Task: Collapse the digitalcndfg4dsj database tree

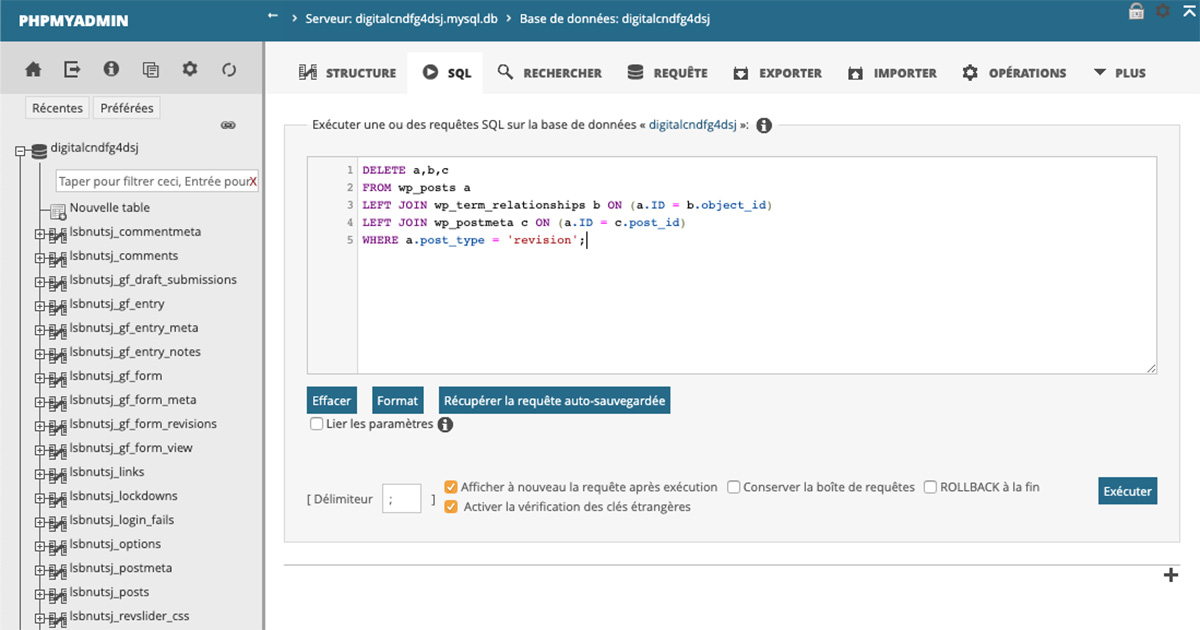Action: click(20, 152)
